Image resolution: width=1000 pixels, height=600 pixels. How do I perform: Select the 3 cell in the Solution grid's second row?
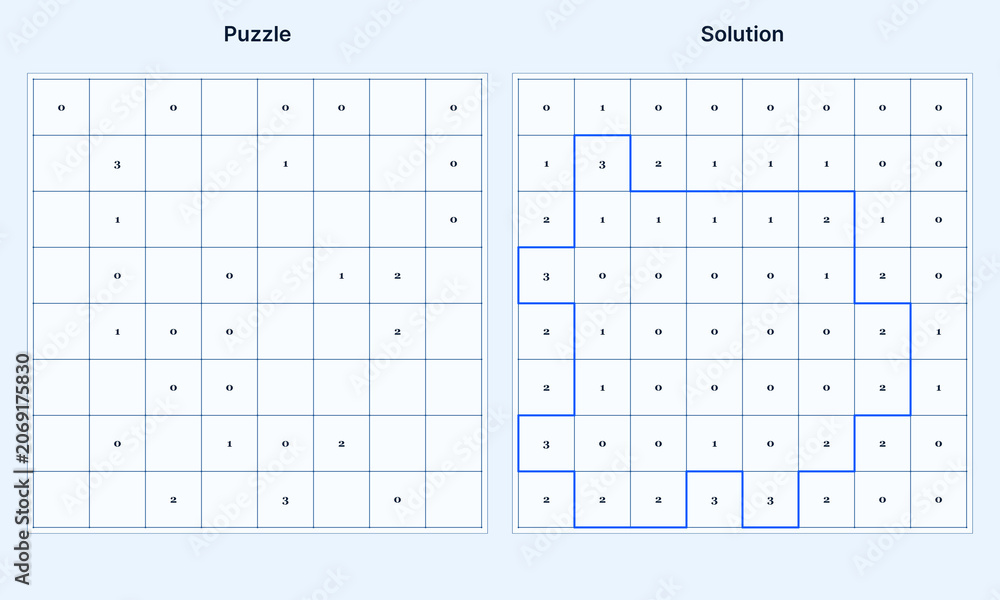coord(602,163)
